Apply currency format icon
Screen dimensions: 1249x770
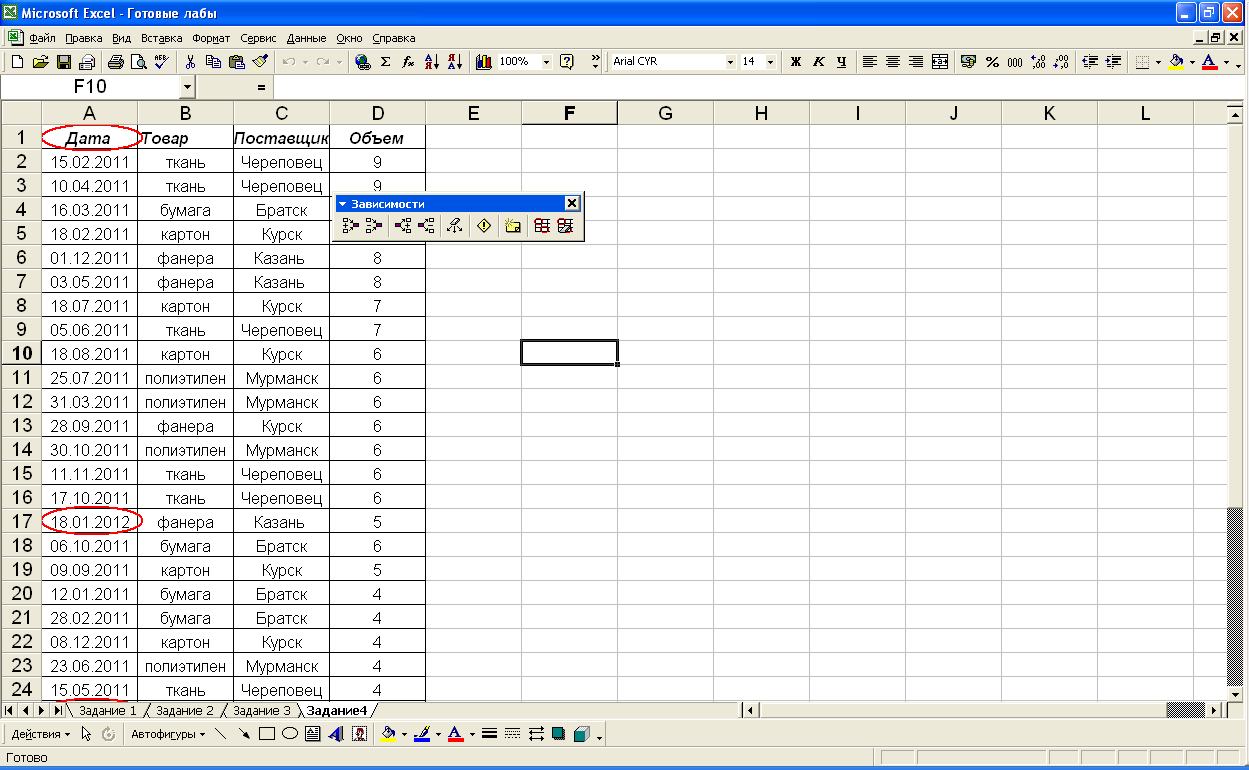tap(968, 61)
